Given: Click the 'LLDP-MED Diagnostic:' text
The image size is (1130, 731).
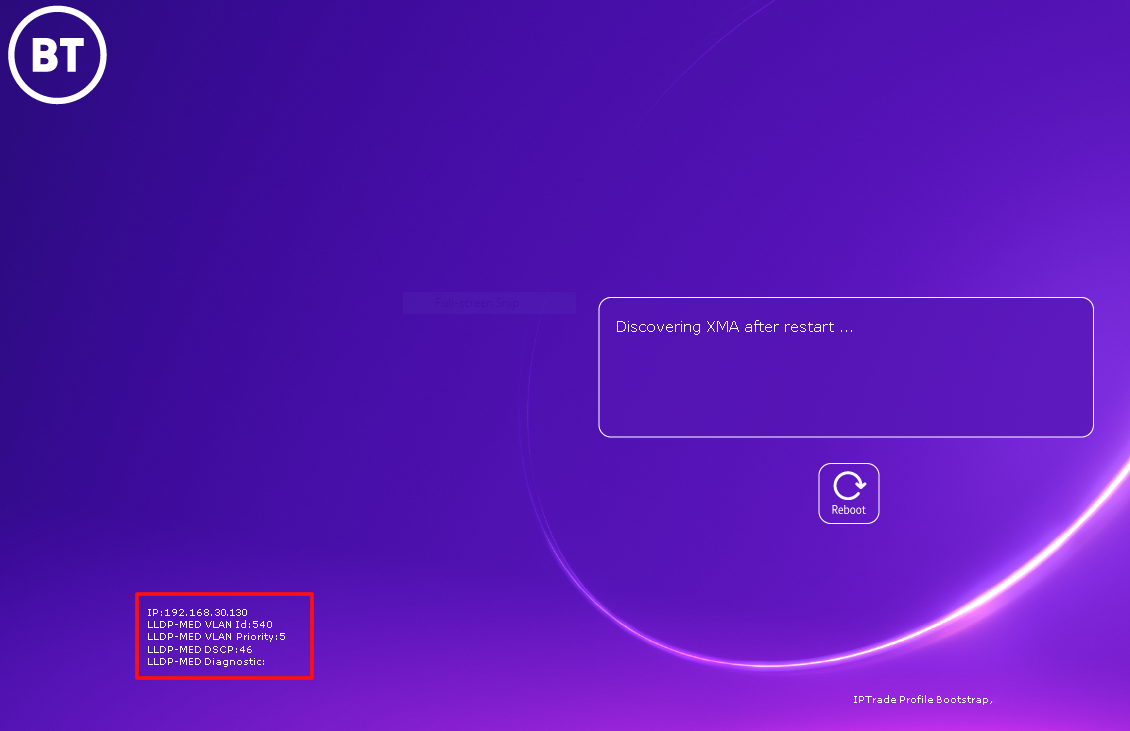Looking at the screenshot, I should (206, 662).
